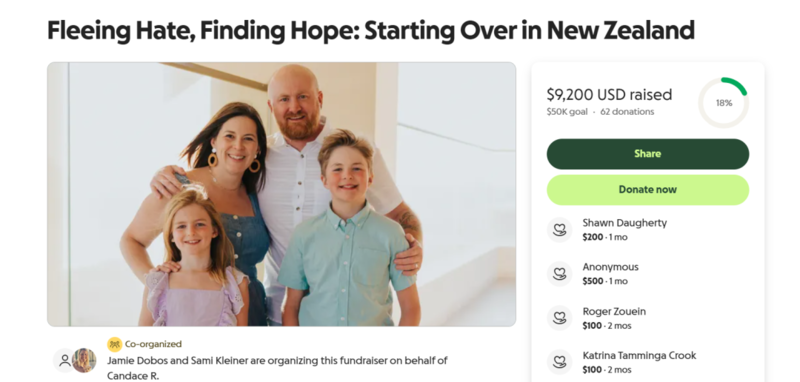Image resolution: width=800 pixels, height=382 pixels.
Task: Click the heart icon beside Shawn Daugherty
Action: coord(560,230)
